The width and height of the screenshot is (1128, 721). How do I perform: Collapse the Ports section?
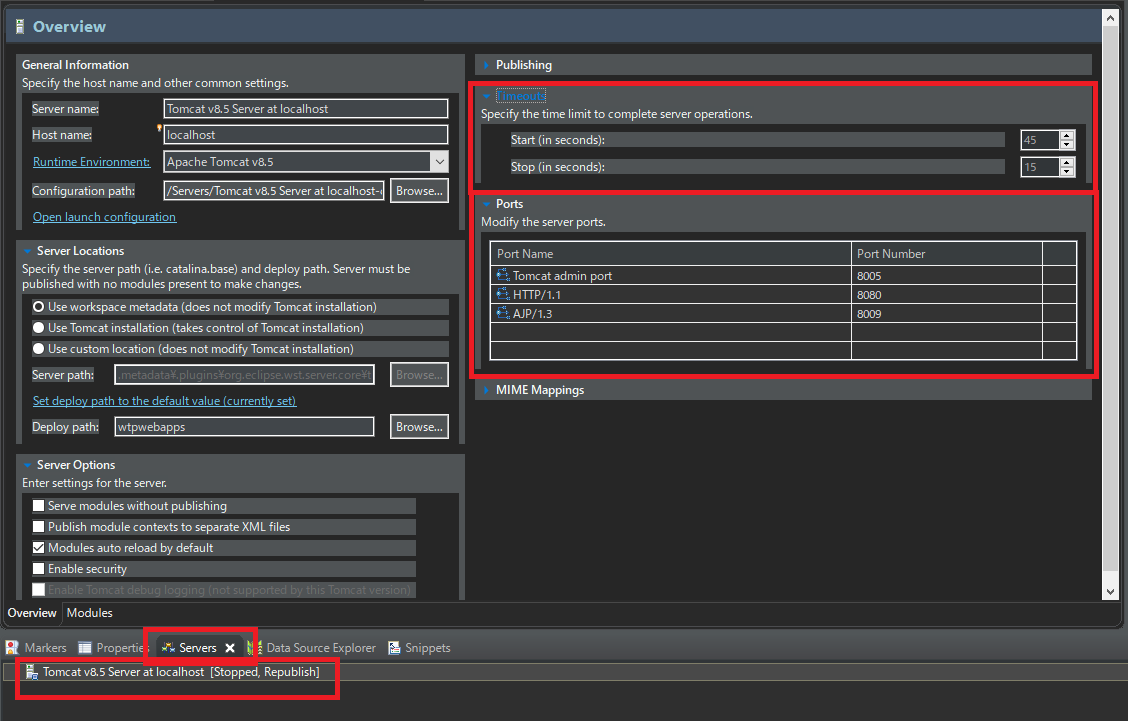486,204
